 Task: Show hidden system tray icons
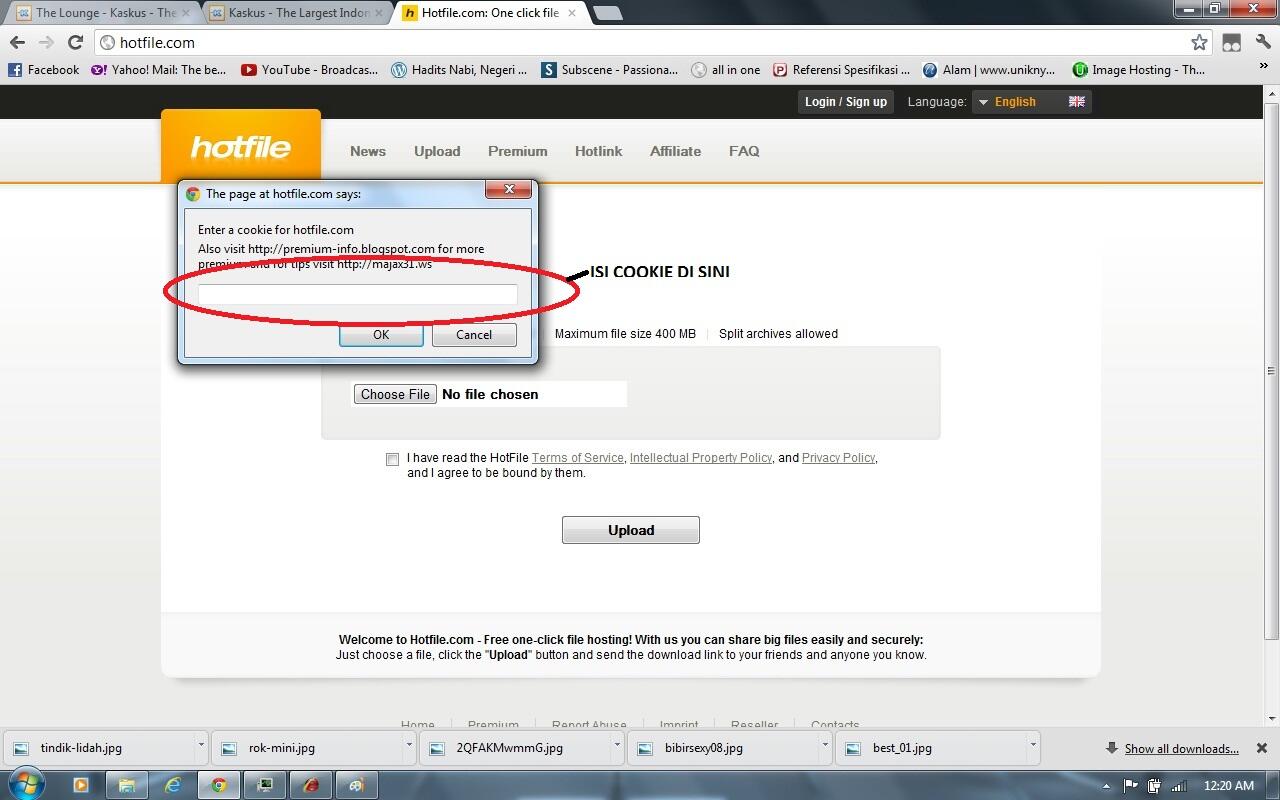[1107, 786]
